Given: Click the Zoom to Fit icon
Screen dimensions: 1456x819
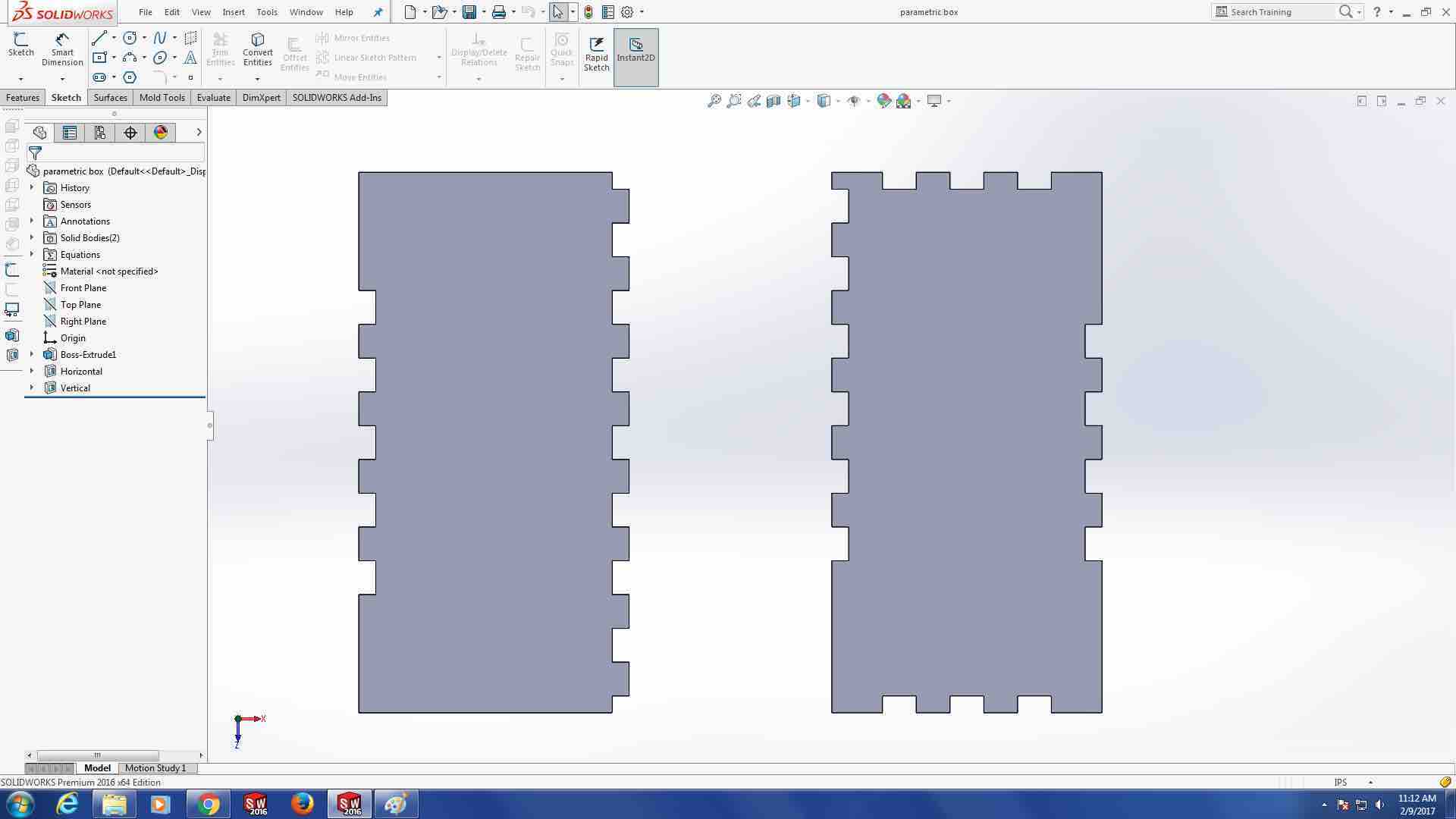Looking at the screenshot, I should click(x=714, y=101).
